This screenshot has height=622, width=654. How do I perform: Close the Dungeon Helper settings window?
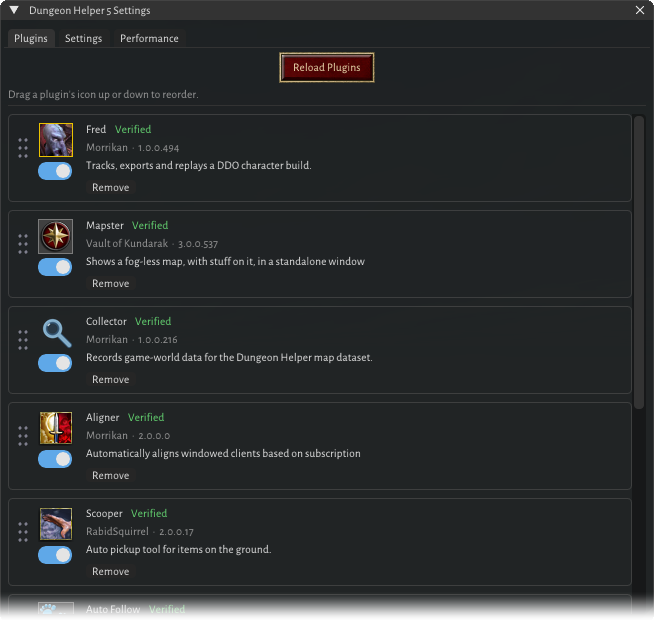640,10
